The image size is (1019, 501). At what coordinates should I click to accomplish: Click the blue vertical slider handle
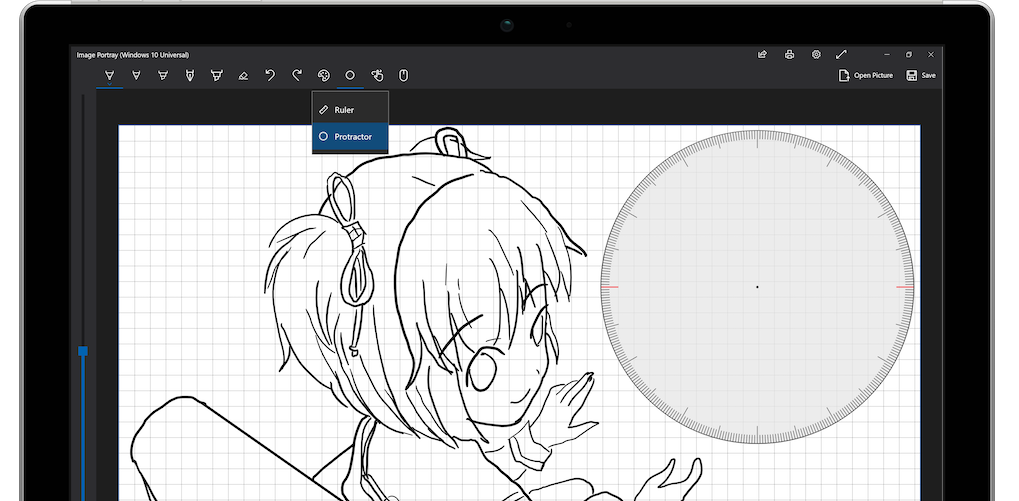click(x=83, y=351)
